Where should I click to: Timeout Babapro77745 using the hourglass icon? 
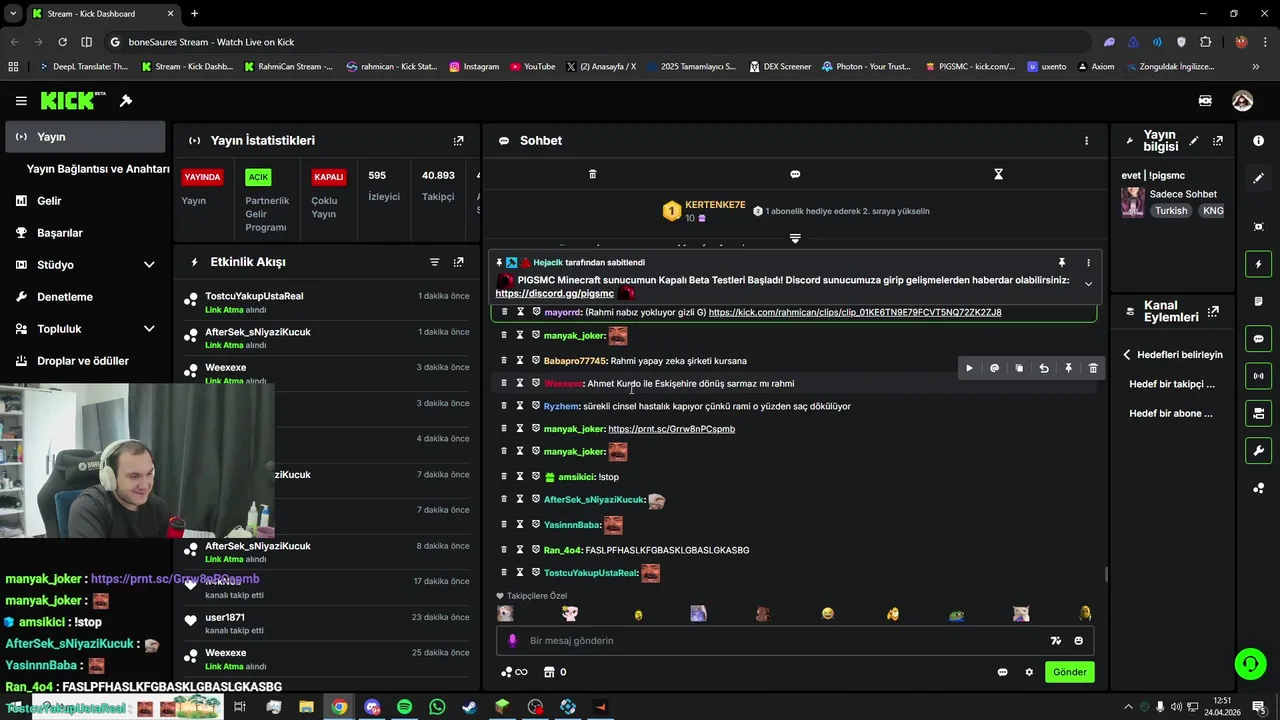click(520, 361)
